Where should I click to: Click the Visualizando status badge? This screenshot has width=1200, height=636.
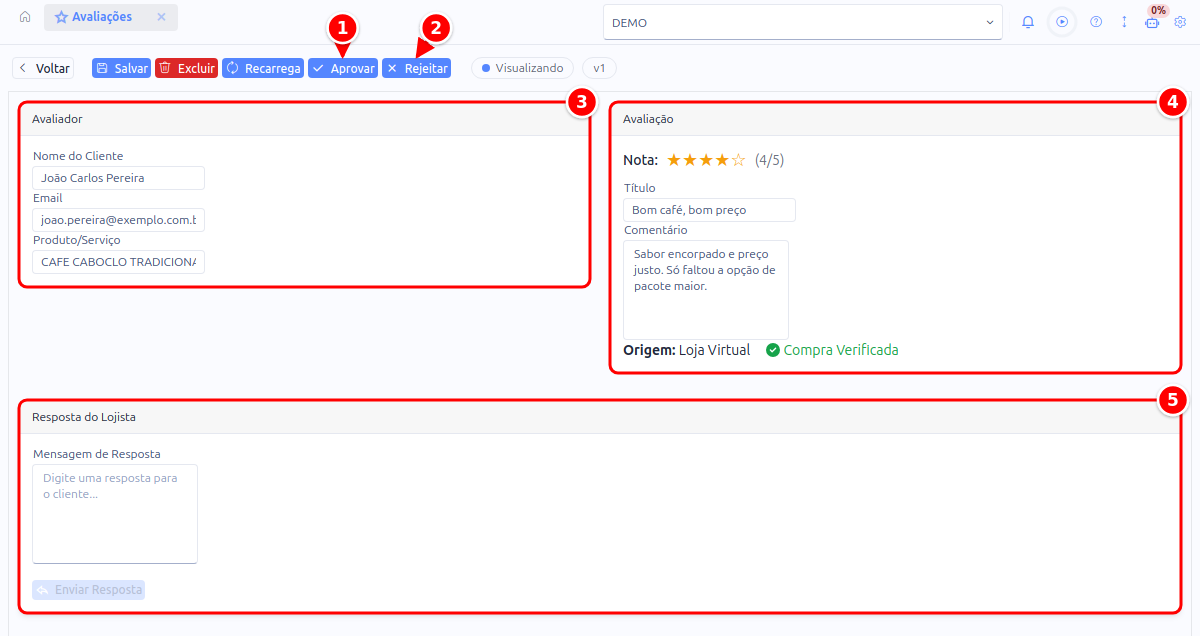[x=522, y=68]
